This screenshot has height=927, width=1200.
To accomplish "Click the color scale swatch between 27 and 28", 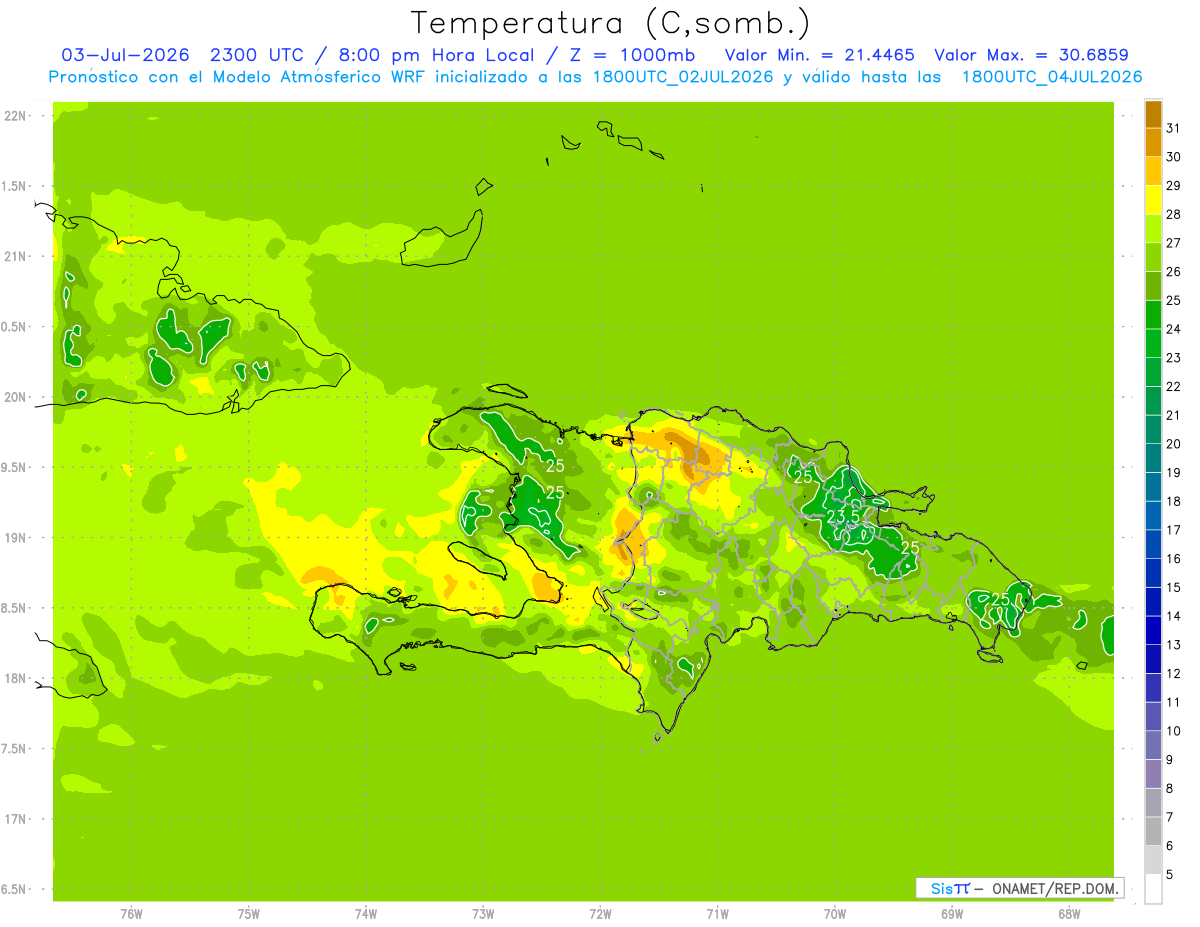I will click(x=1153, y=228).
